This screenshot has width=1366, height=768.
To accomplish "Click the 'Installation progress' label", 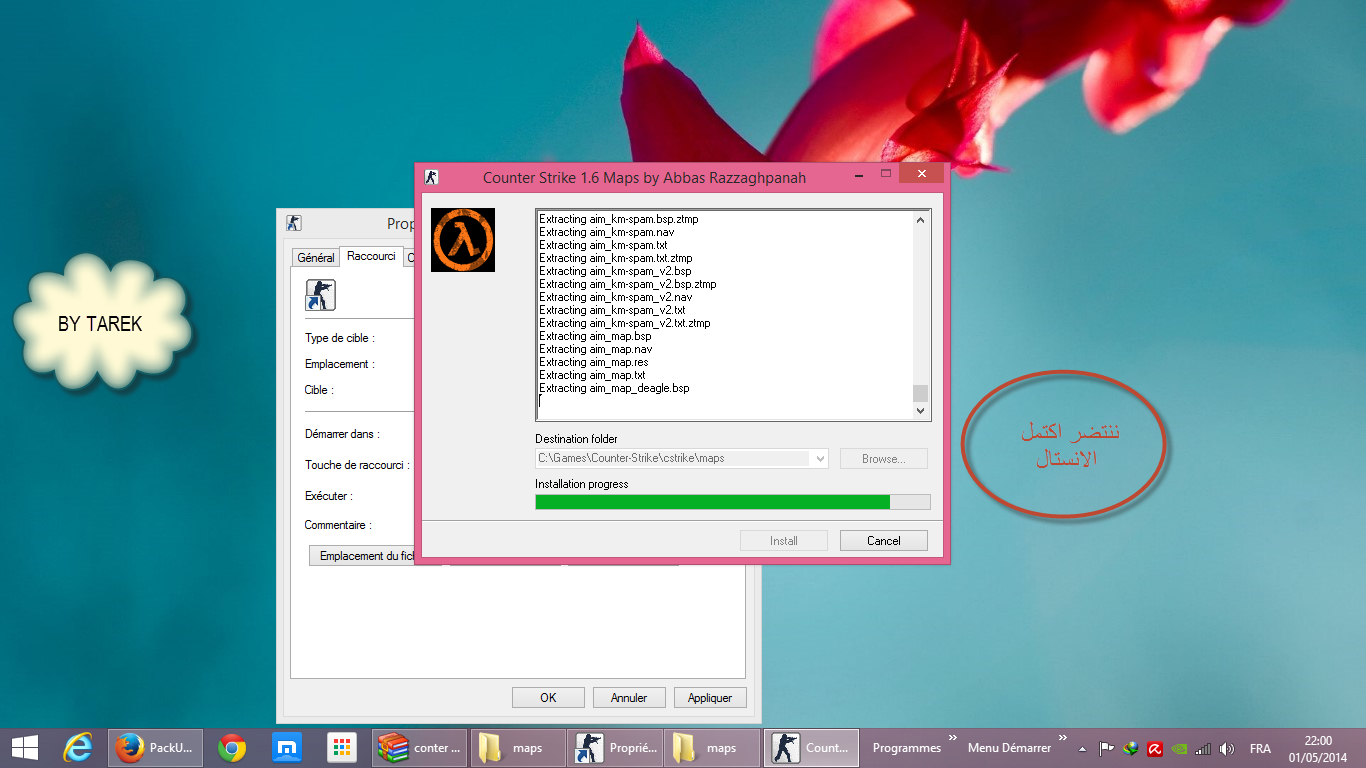I will pos(582,483).
